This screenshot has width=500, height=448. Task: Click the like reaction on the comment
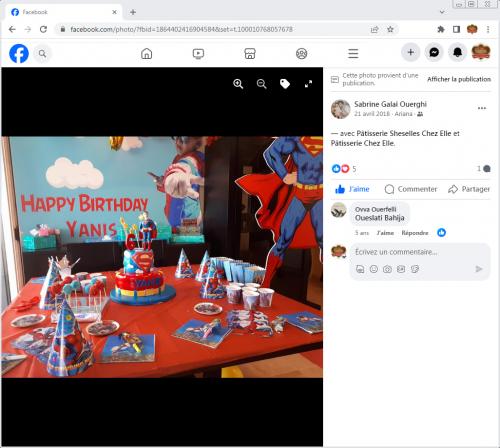(441, 233)
